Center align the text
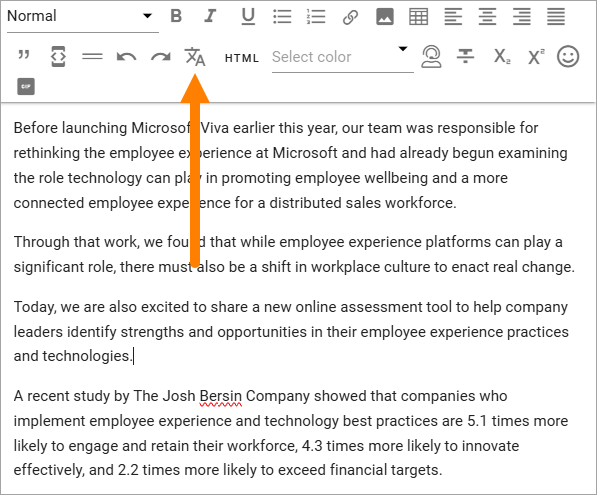 (487, 17)
